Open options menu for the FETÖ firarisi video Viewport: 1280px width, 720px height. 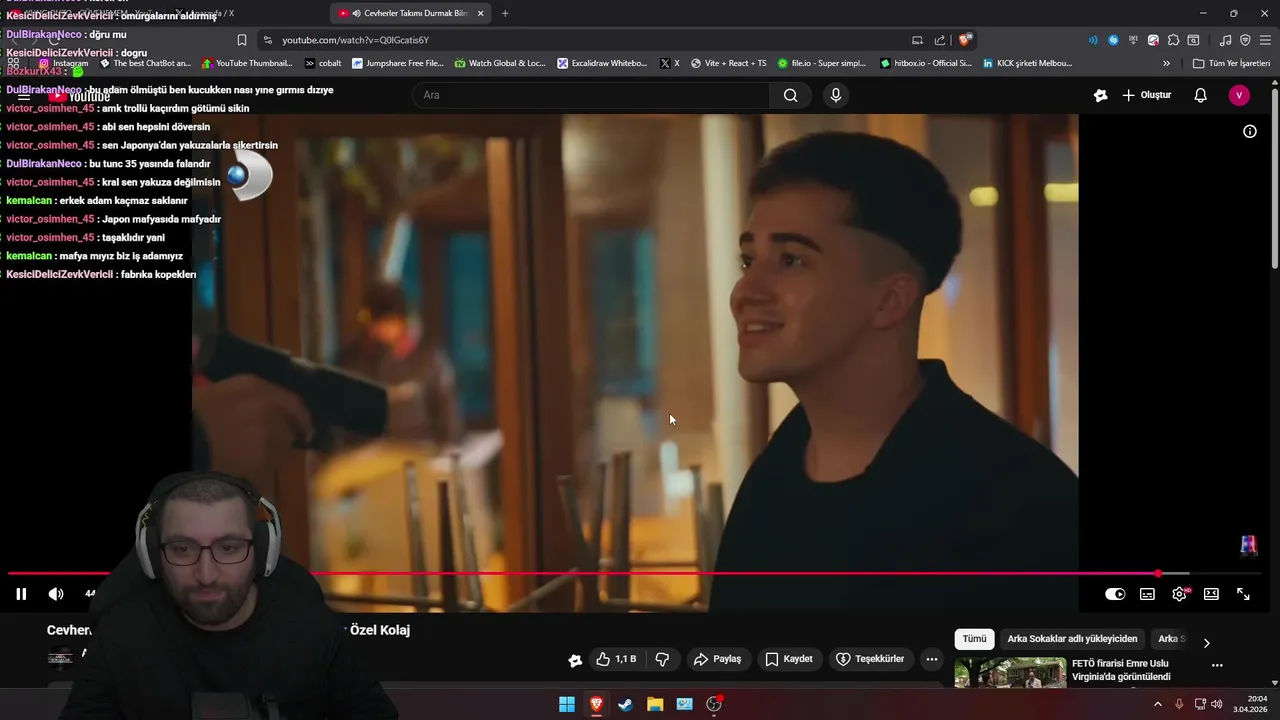1217,665
